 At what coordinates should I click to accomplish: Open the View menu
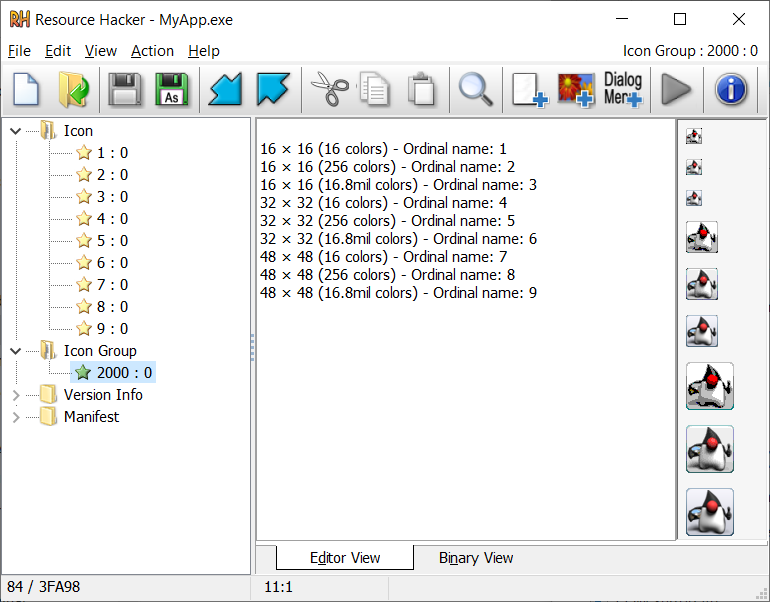101,51
